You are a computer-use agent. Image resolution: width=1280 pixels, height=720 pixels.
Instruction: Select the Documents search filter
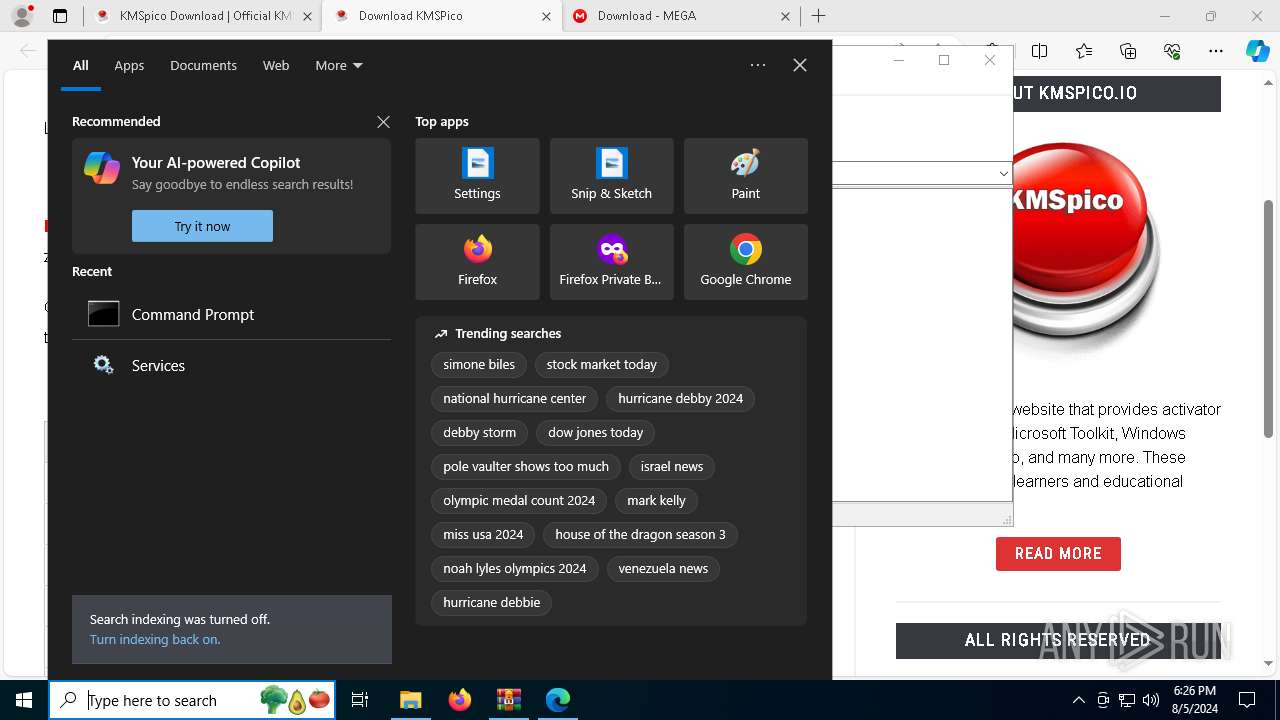pos(203,65)
